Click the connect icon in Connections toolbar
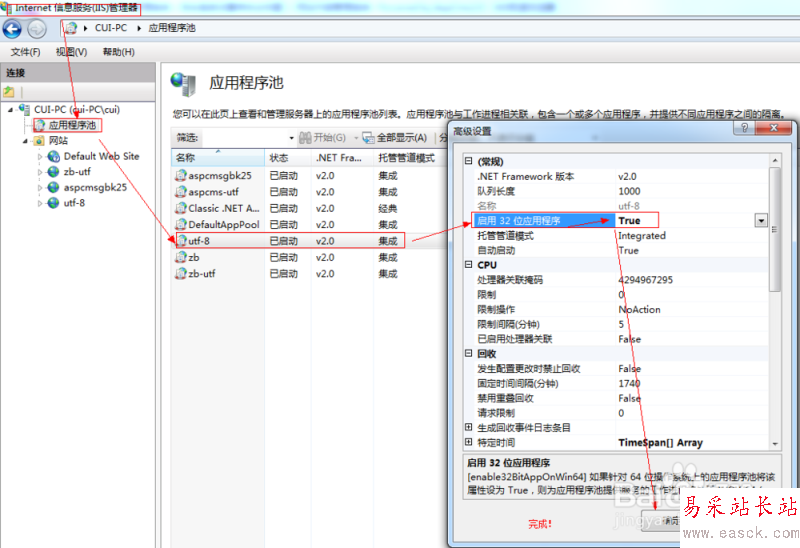The image size is (800, 548). (9, 92)
